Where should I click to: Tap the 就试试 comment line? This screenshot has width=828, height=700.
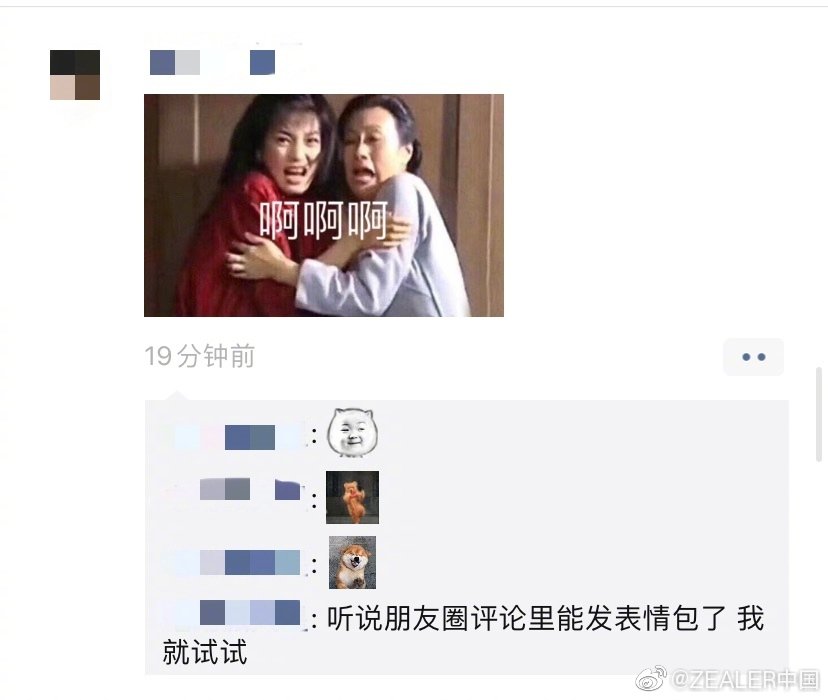(205, 652)
